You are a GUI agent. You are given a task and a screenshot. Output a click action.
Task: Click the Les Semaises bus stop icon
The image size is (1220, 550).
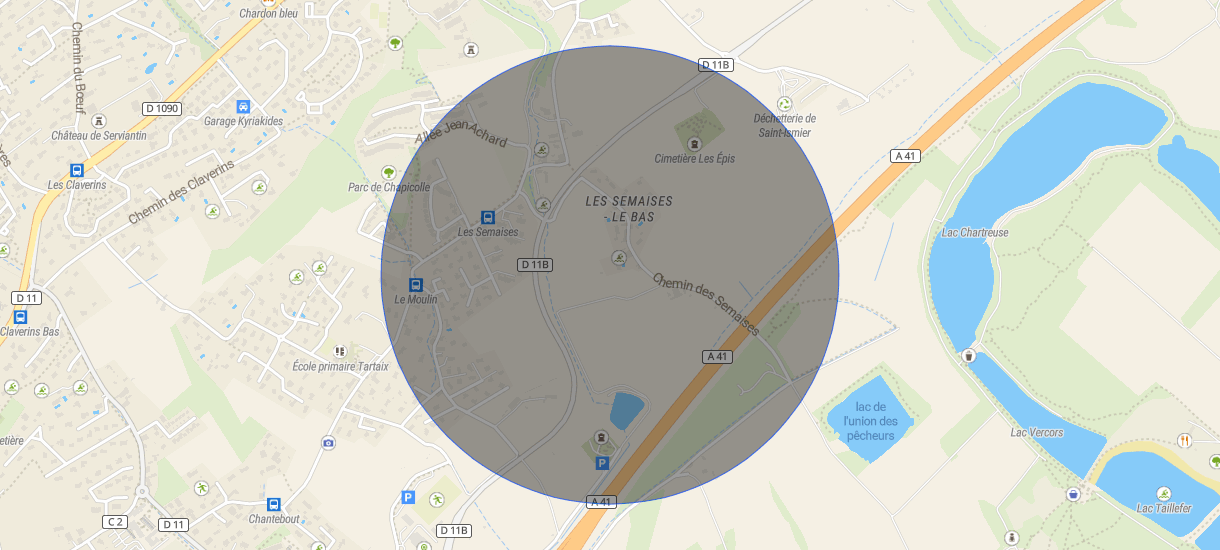(x=488, y=217)
